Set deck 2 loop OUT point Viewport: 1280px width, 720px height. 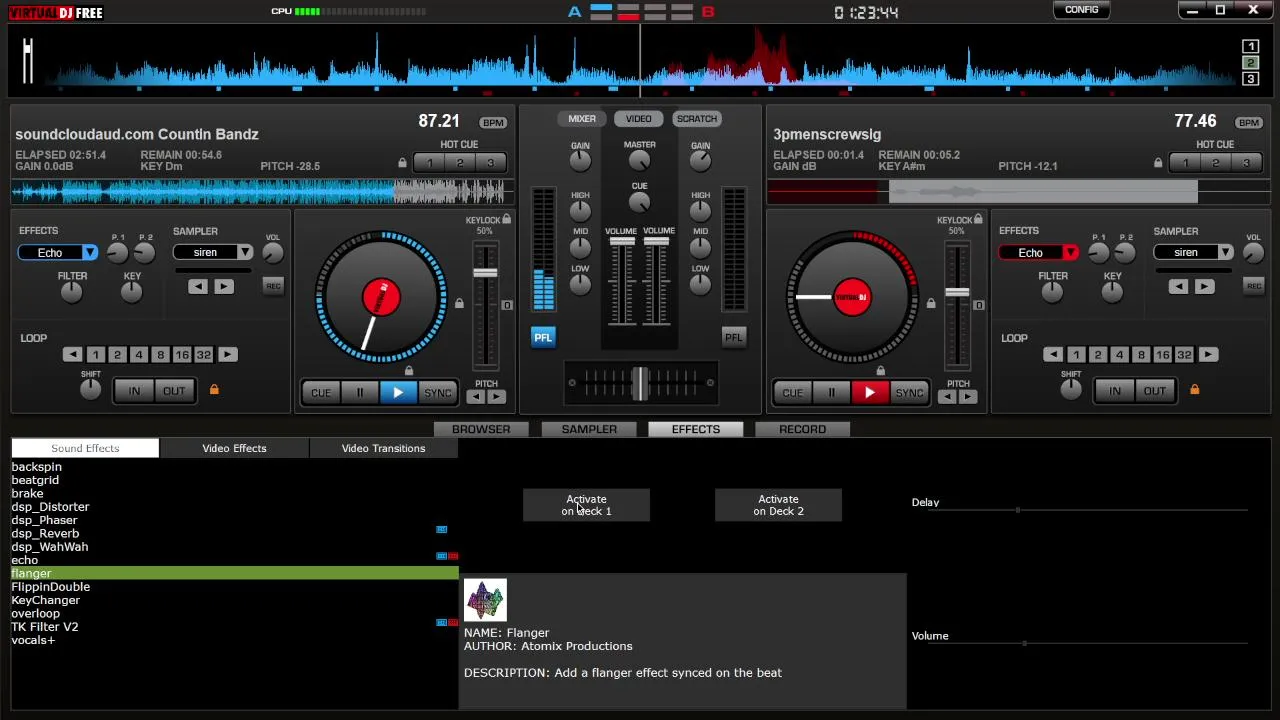coord(1155,391)
